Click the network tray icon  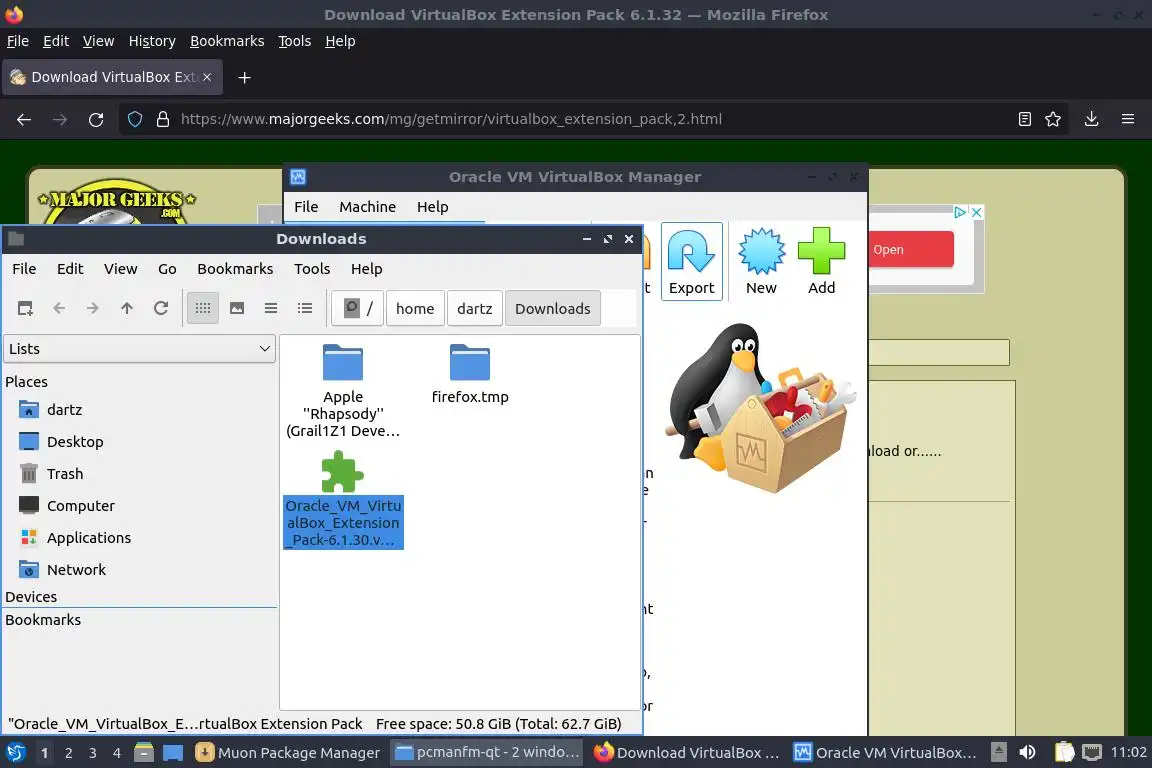pyautogui.click(x=1092, y=753)
